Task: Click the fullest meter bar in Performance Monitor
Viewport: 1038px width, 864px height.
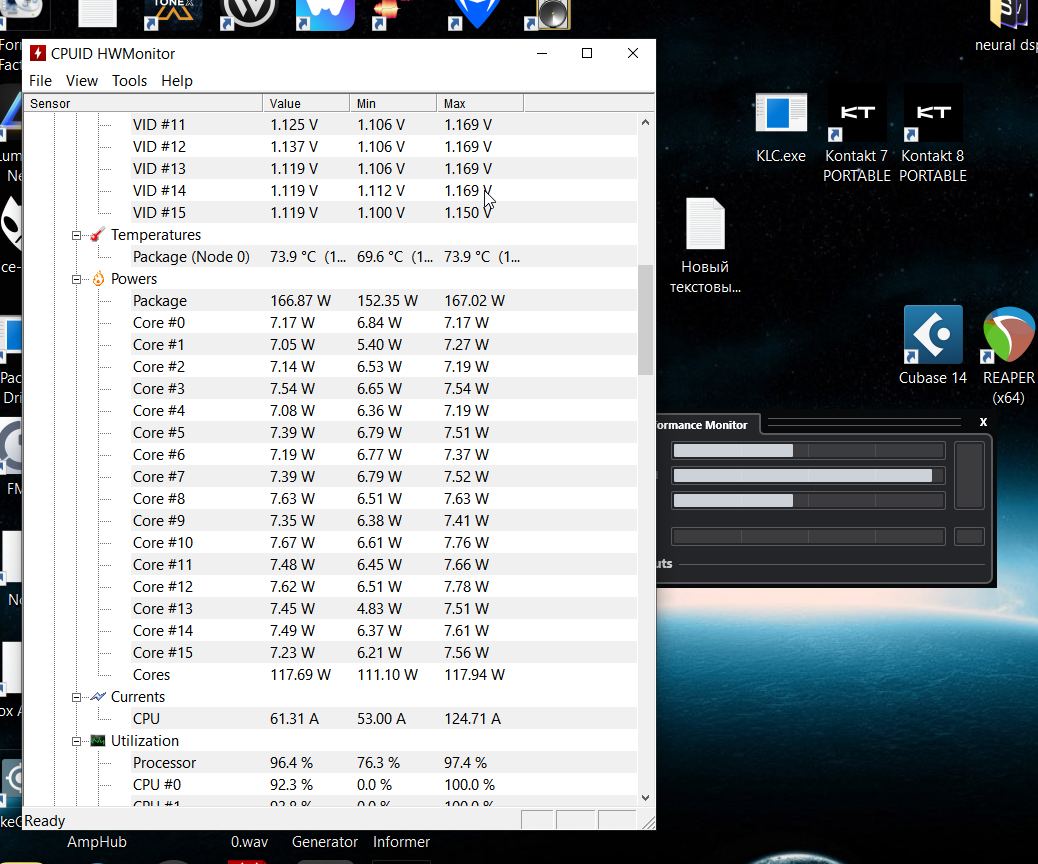Action: 808,475
